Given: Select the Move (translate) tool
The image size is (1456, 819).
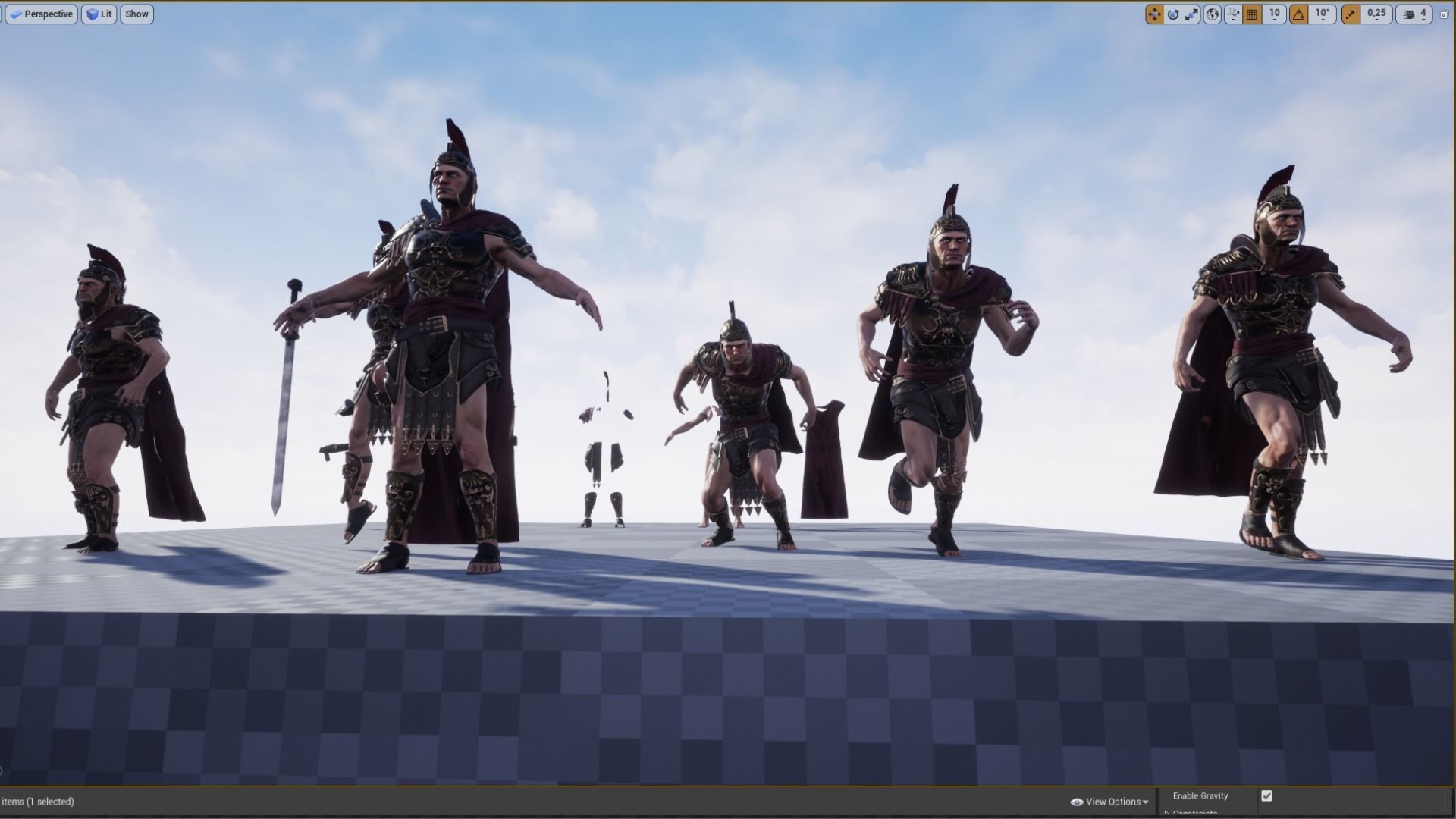Looking at the screenshot, I should coord(1155,14).
